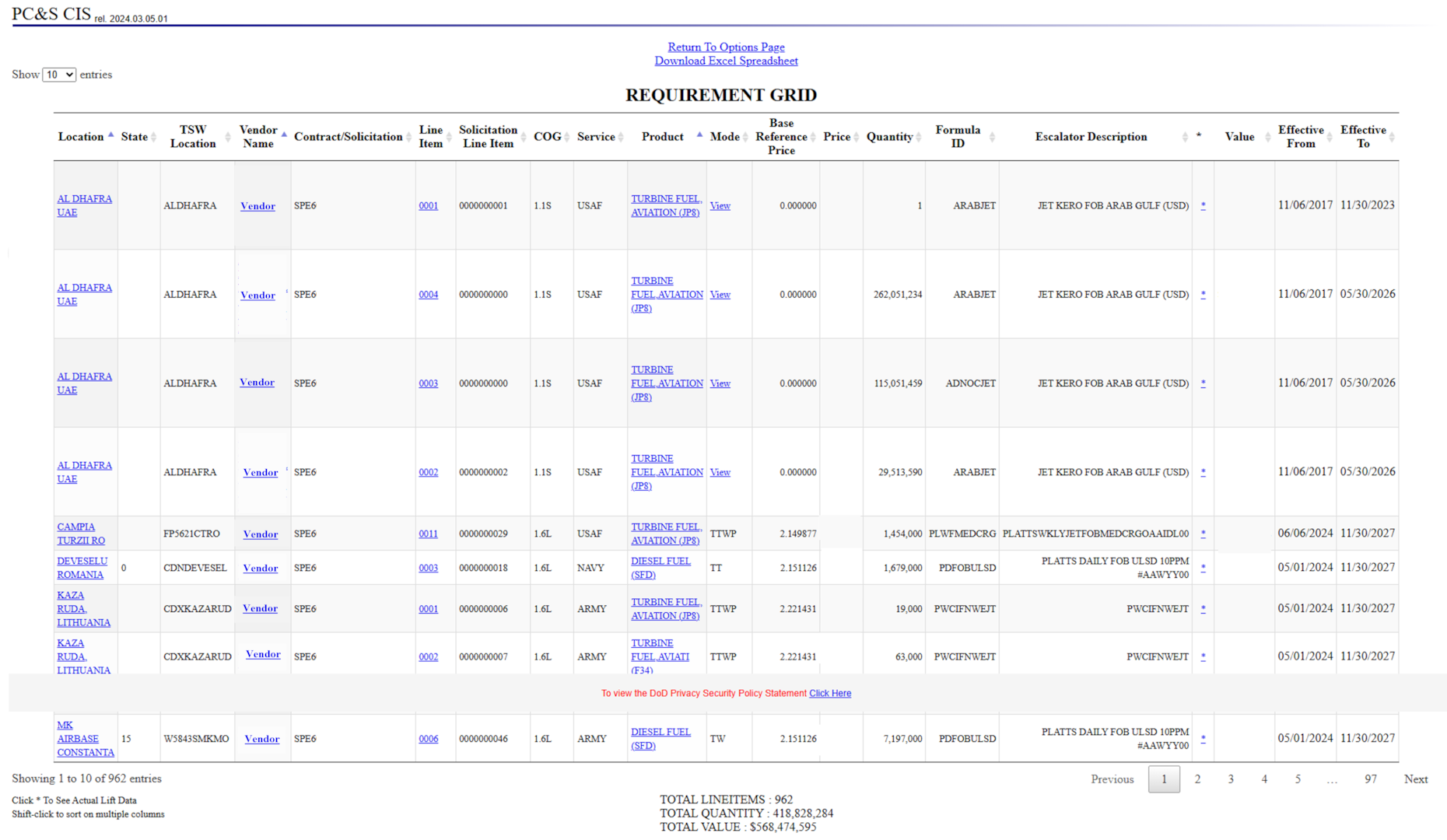This screenshot has height=840, width=1447.
Task: Sort by Line Item column header
Action: [435, 137]
